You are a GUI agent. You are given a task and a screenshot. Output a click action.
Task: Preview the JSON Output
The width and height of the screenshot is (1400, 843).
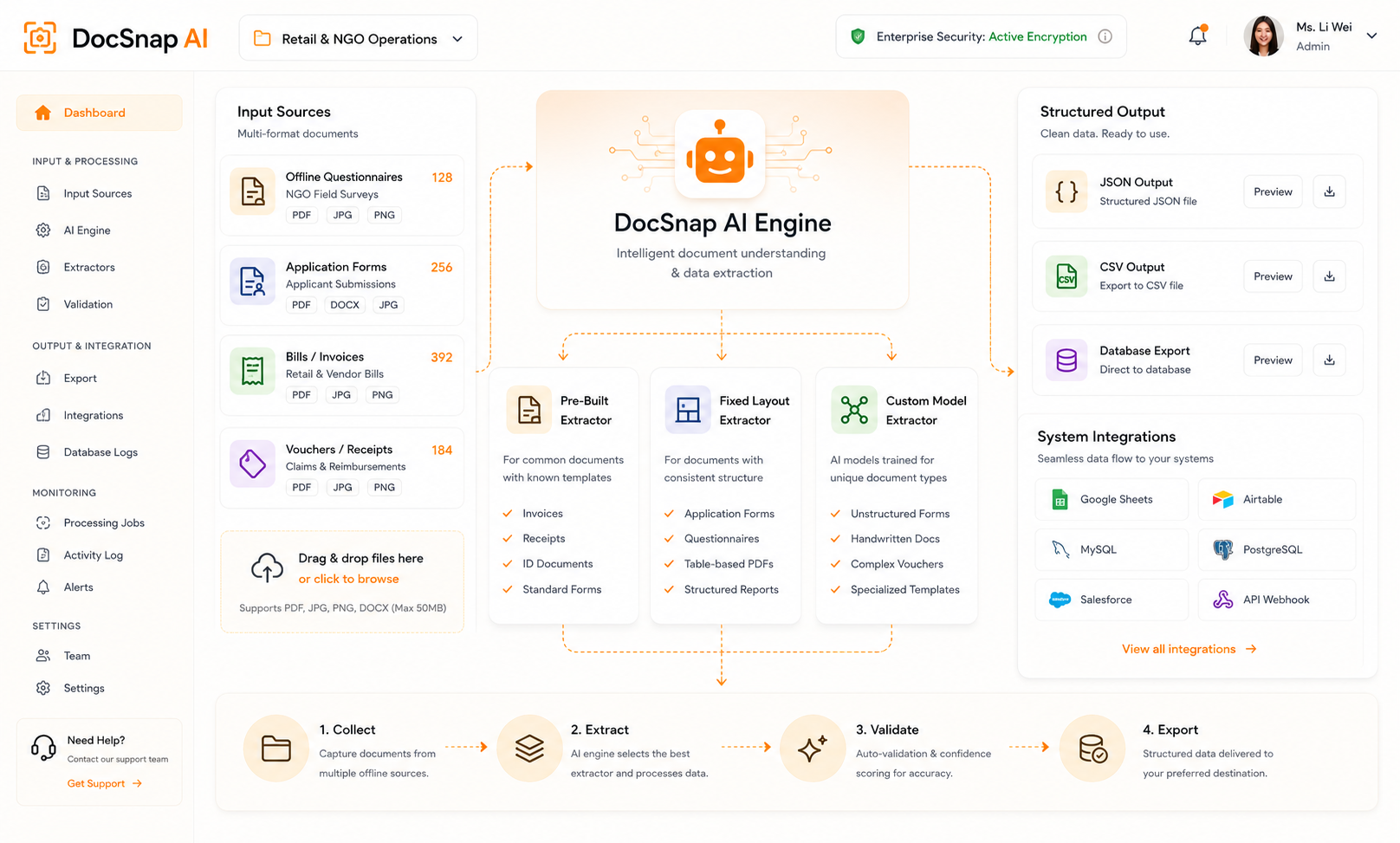[1273, 191]
